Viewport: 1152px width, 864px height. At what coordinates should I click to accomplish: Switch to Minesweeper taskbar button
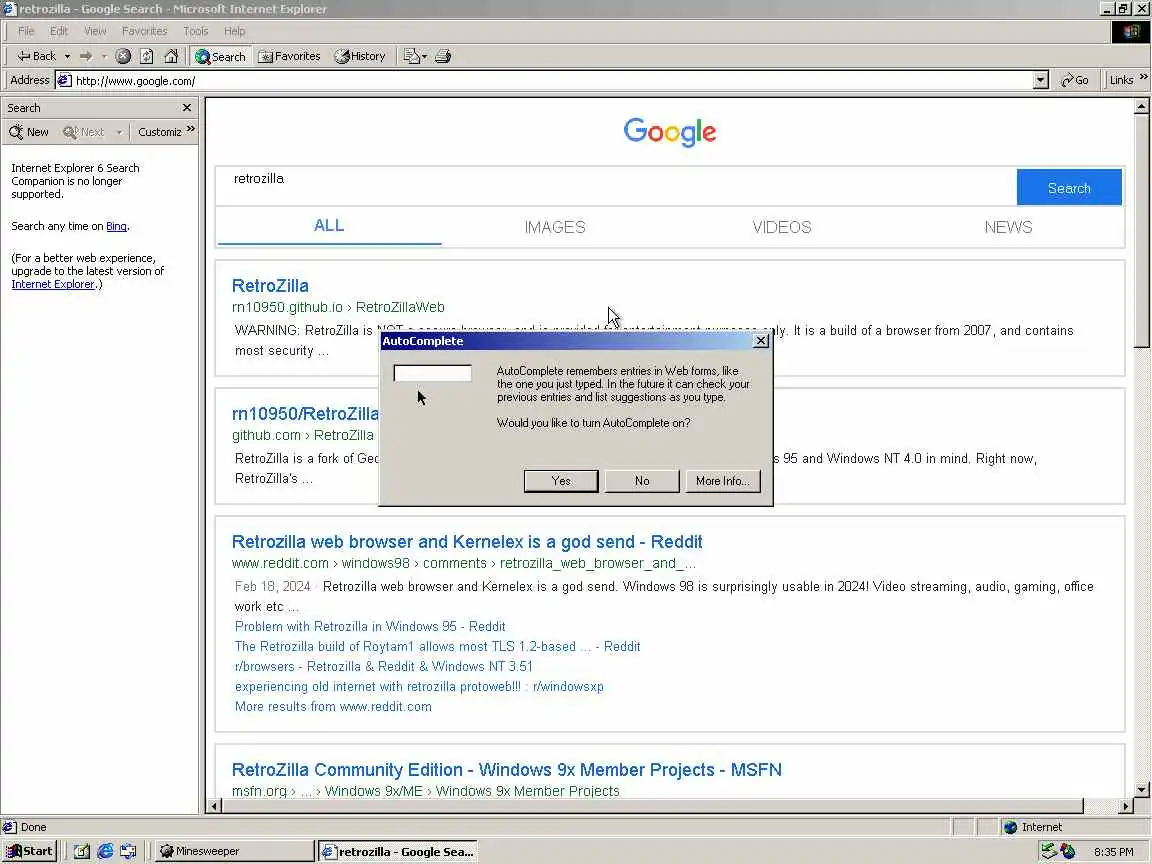236,851
